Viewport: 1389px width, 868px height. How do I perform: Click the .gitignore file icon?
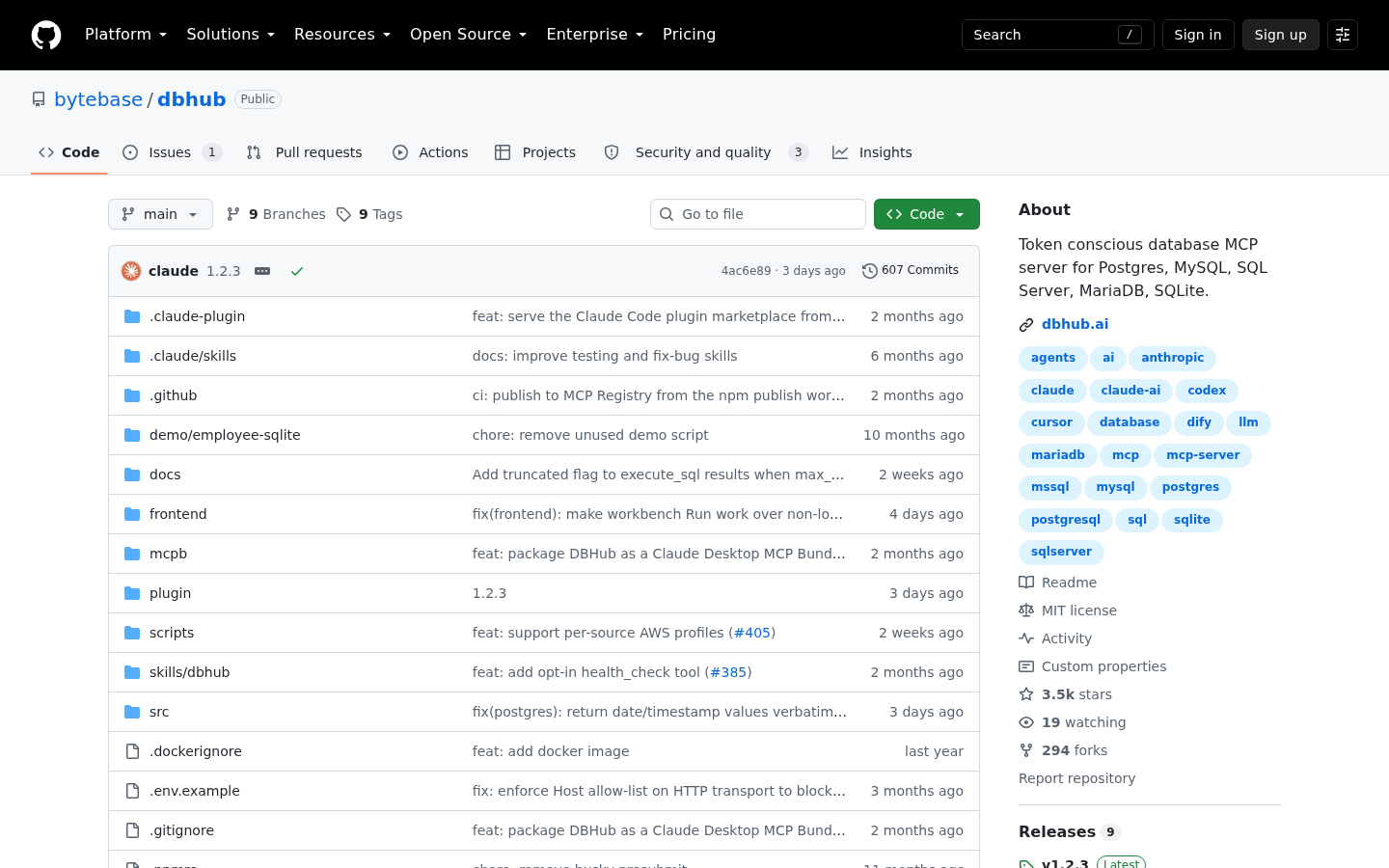coord(132,830)
